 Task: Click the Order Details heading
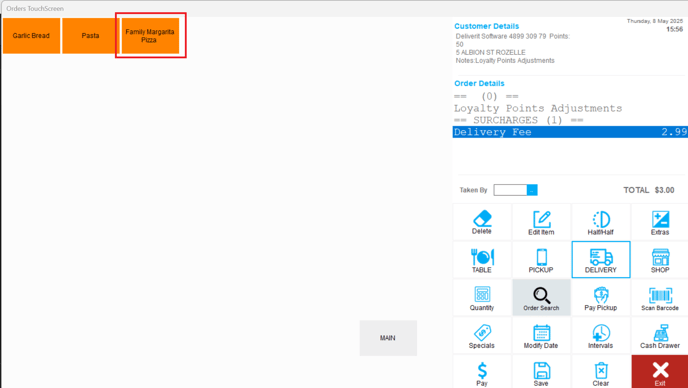479,83
